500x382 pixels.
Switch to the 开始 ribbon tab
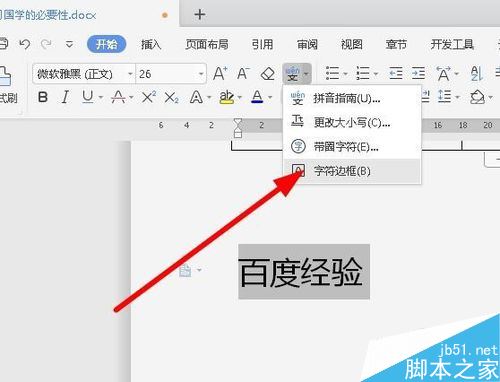106,44
